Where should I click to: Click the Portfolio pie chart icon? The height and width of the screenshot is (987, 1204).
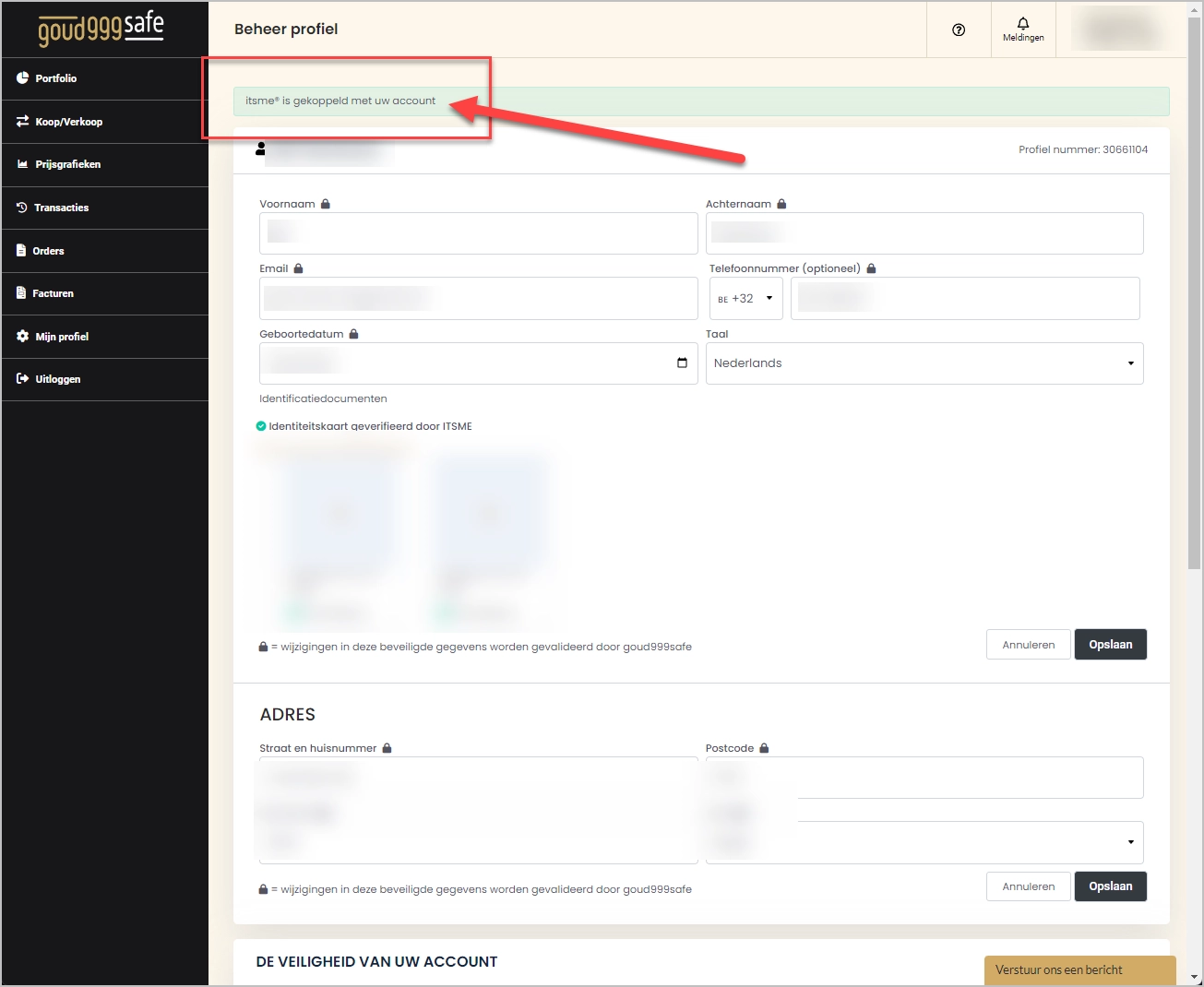pyautogui.click(x=23, y=78)
